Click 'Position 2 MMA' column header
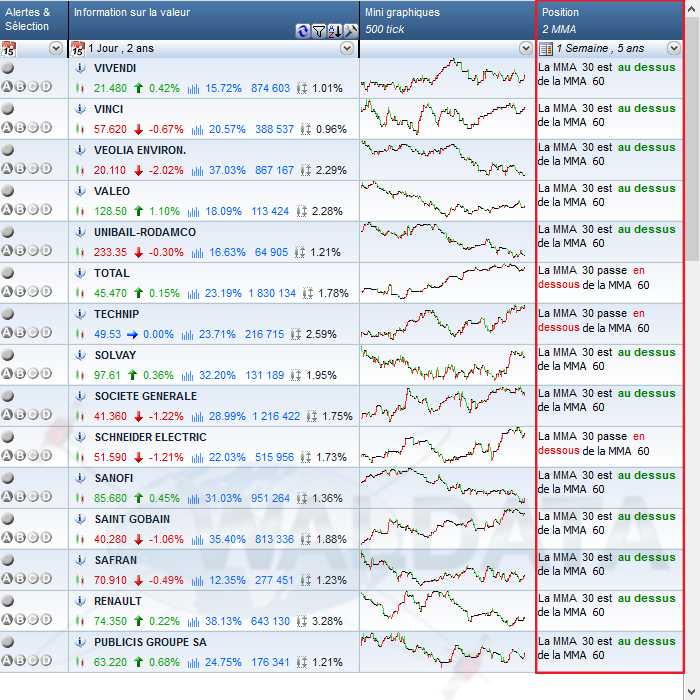 [x=610, y=20]
